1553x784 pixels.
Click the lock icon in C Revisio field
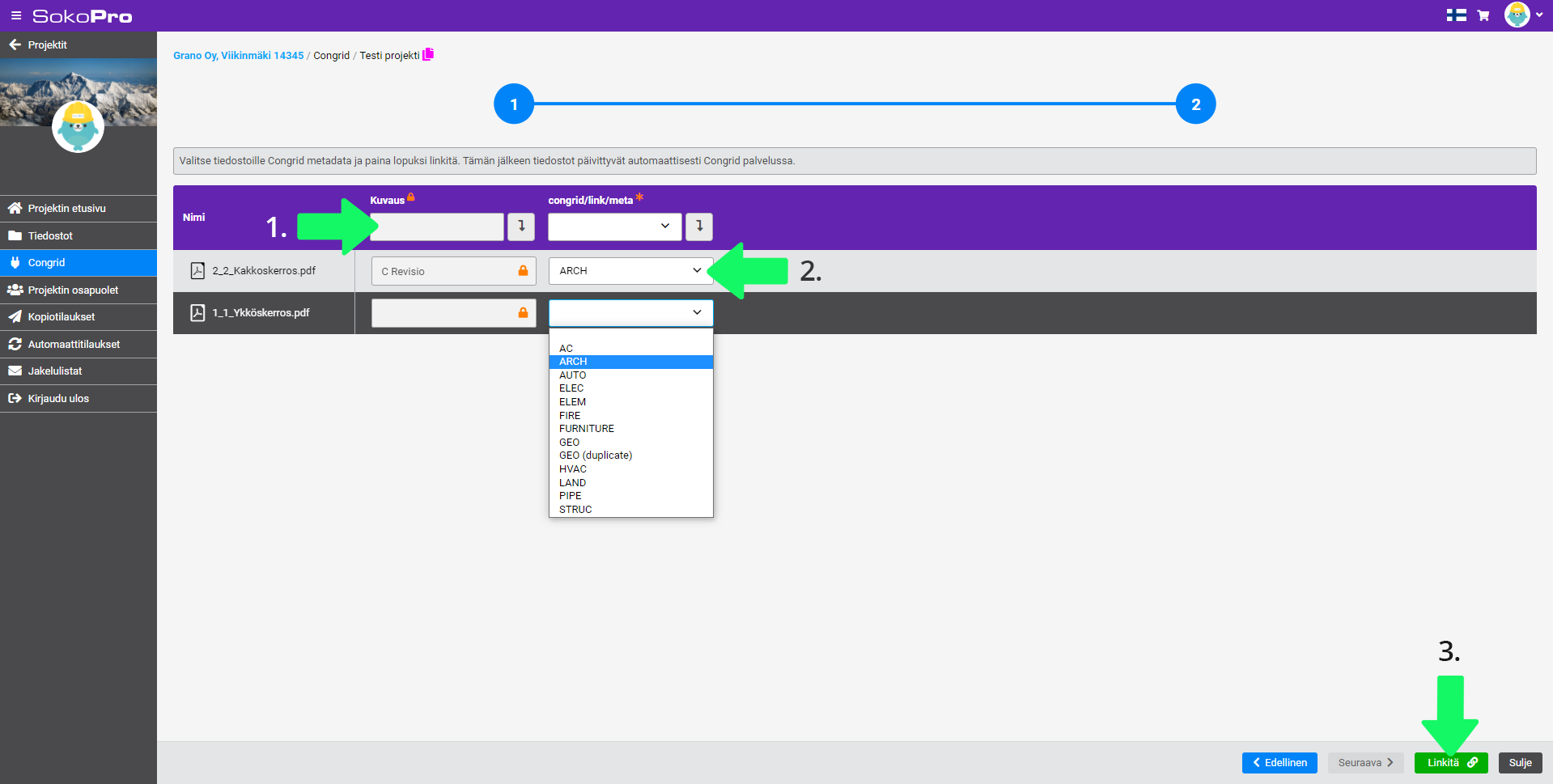coord(523,270)
